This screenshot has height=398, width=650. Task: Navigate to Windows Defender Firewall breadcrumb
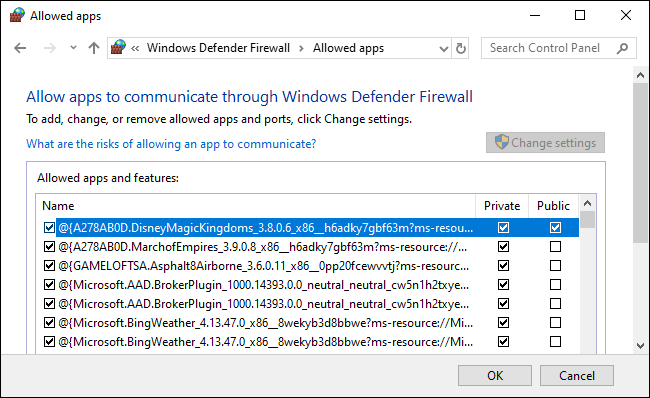[x=218, y=48]
